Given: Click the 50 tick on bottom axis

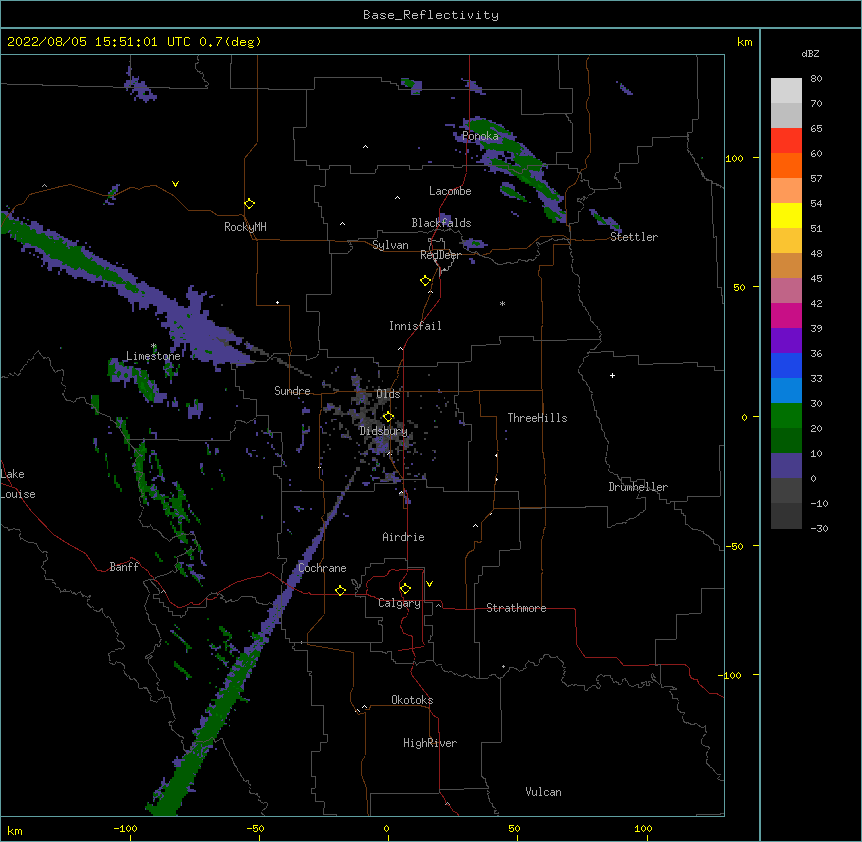Looking at the screenshot, I should pos(514,828).
